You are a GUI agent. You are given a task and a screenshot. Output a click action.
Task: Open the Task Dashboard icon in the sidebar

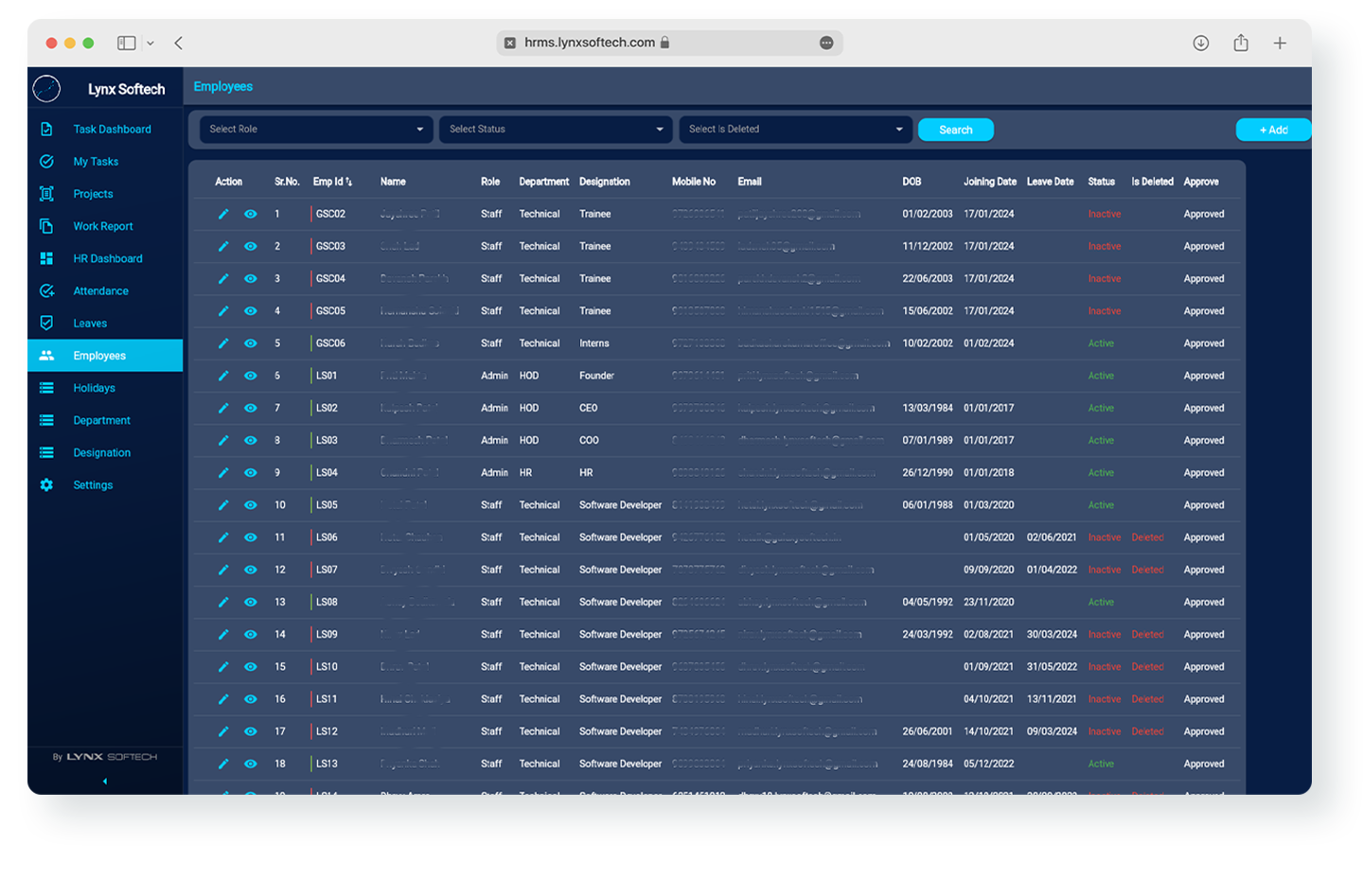[x=46, y=129]
